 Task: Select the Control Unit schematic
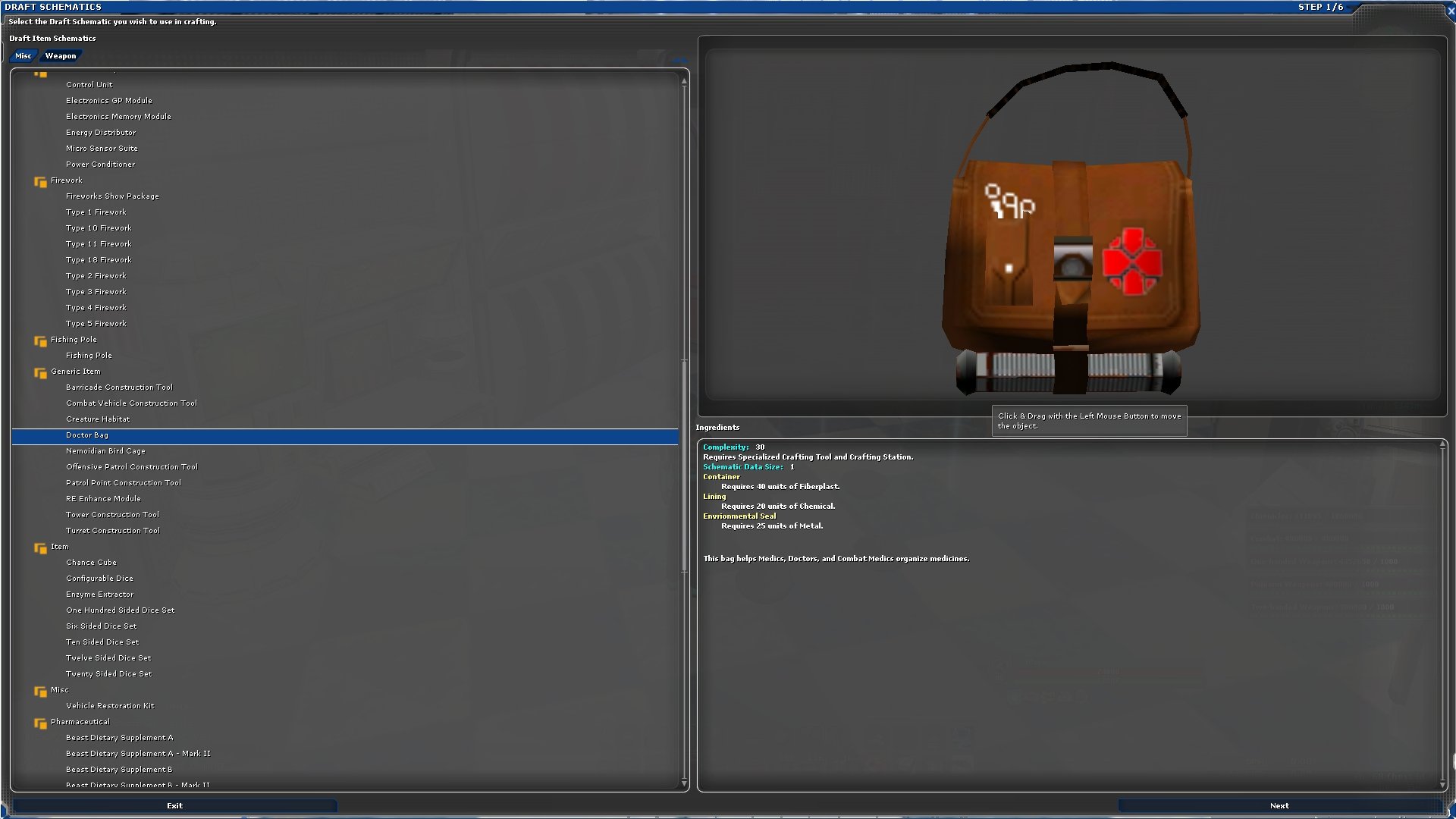(89, 85)
